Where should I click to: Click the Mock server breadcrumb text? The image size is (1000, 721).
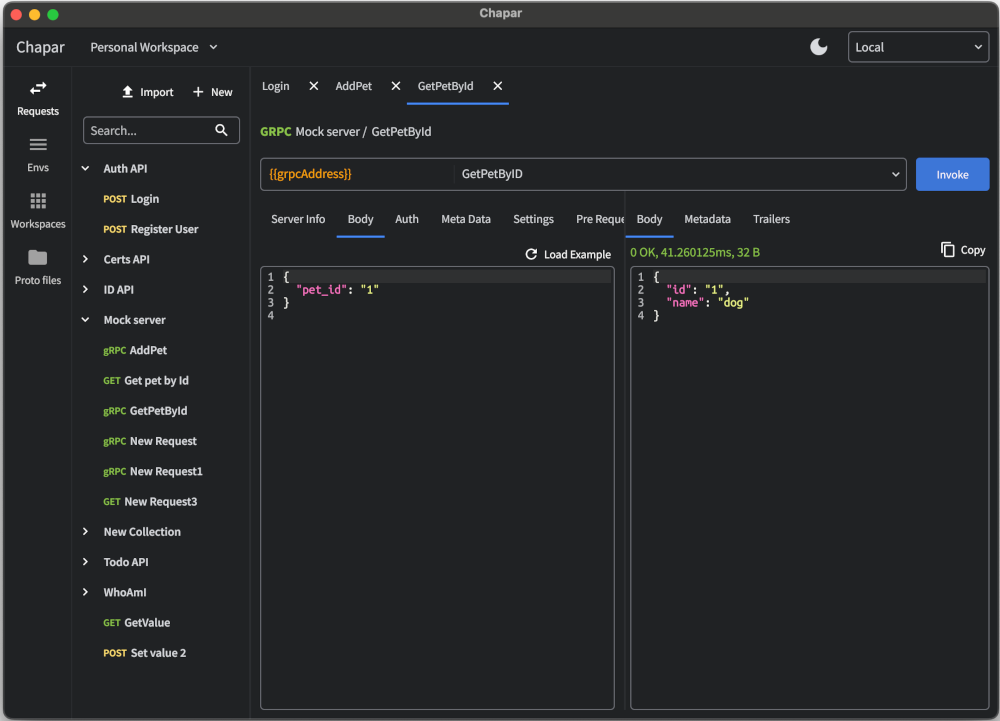[327, 131]
